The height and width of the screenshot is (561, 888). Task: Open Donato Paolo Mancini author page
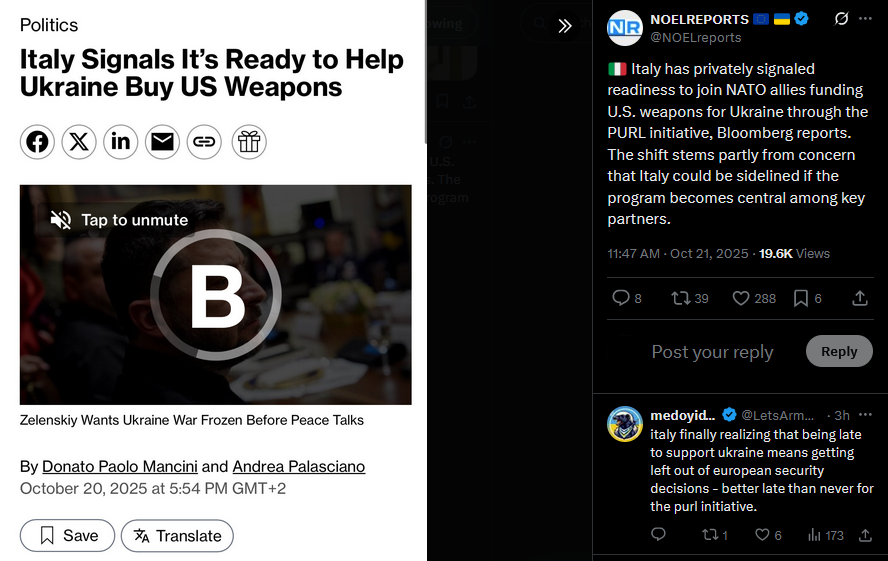[120, 466]
